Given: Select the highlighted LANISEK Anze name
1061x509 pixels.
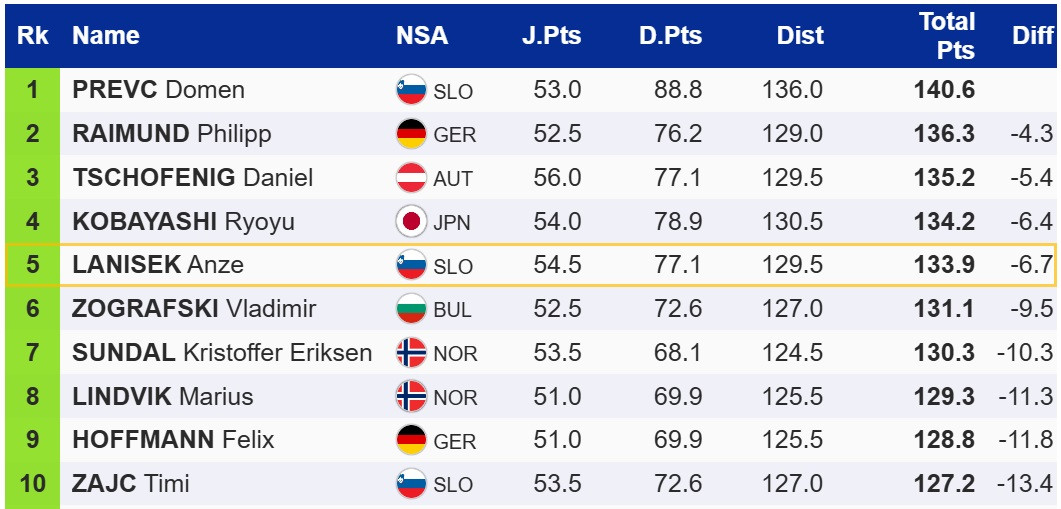Looking at the screenshot, I should point(158,265).
